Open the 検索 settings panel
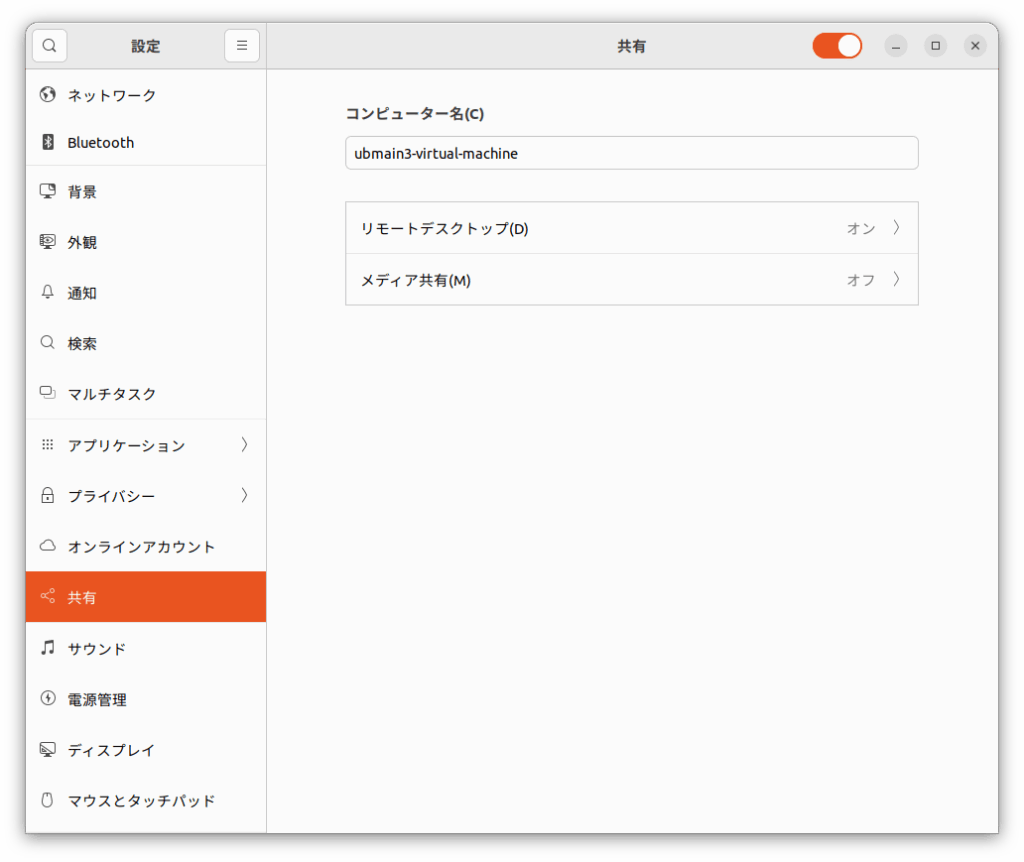 (146, 343)
